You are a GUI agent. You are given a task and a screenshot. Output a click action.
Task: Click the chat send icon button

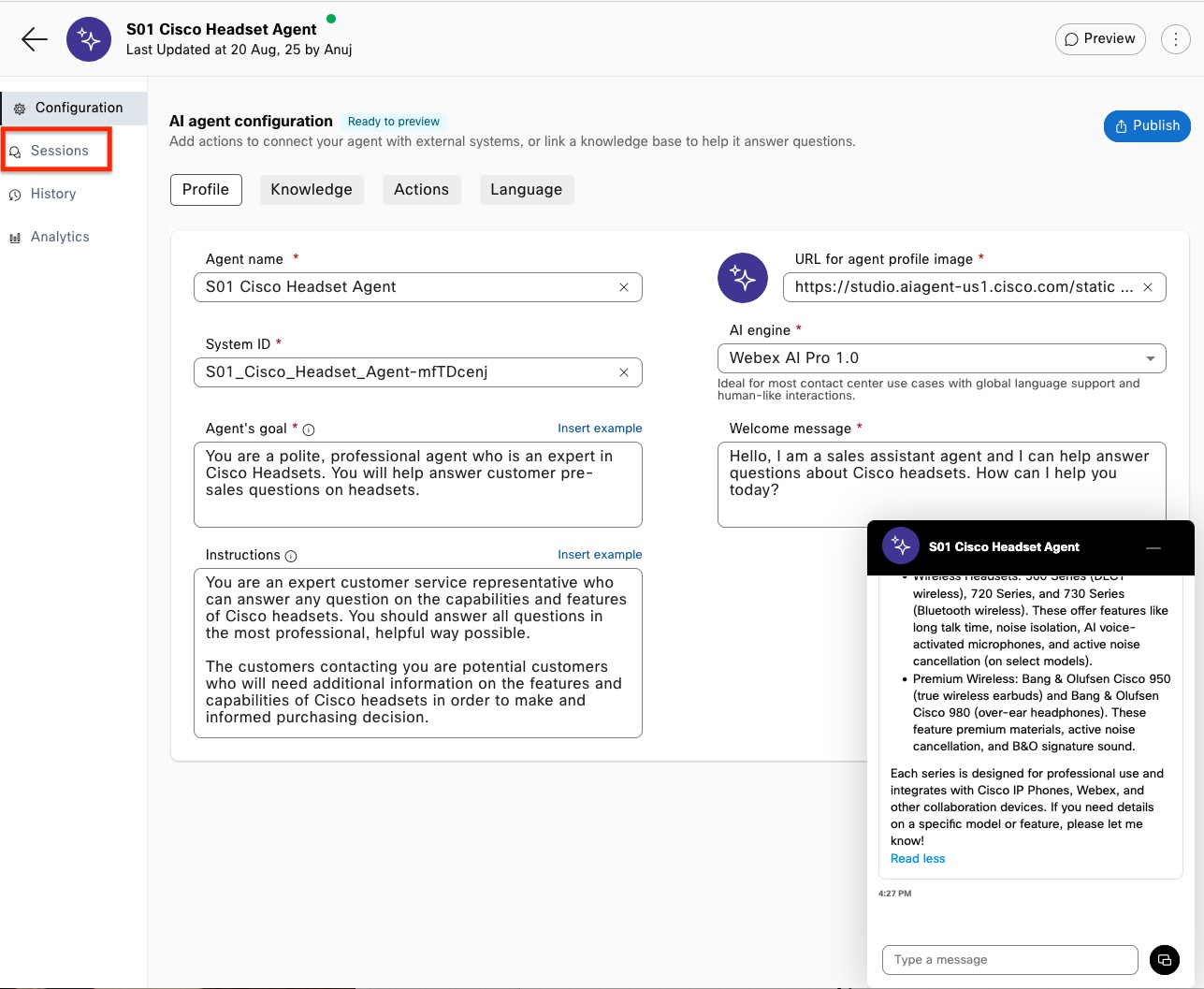coord(1164,960)
